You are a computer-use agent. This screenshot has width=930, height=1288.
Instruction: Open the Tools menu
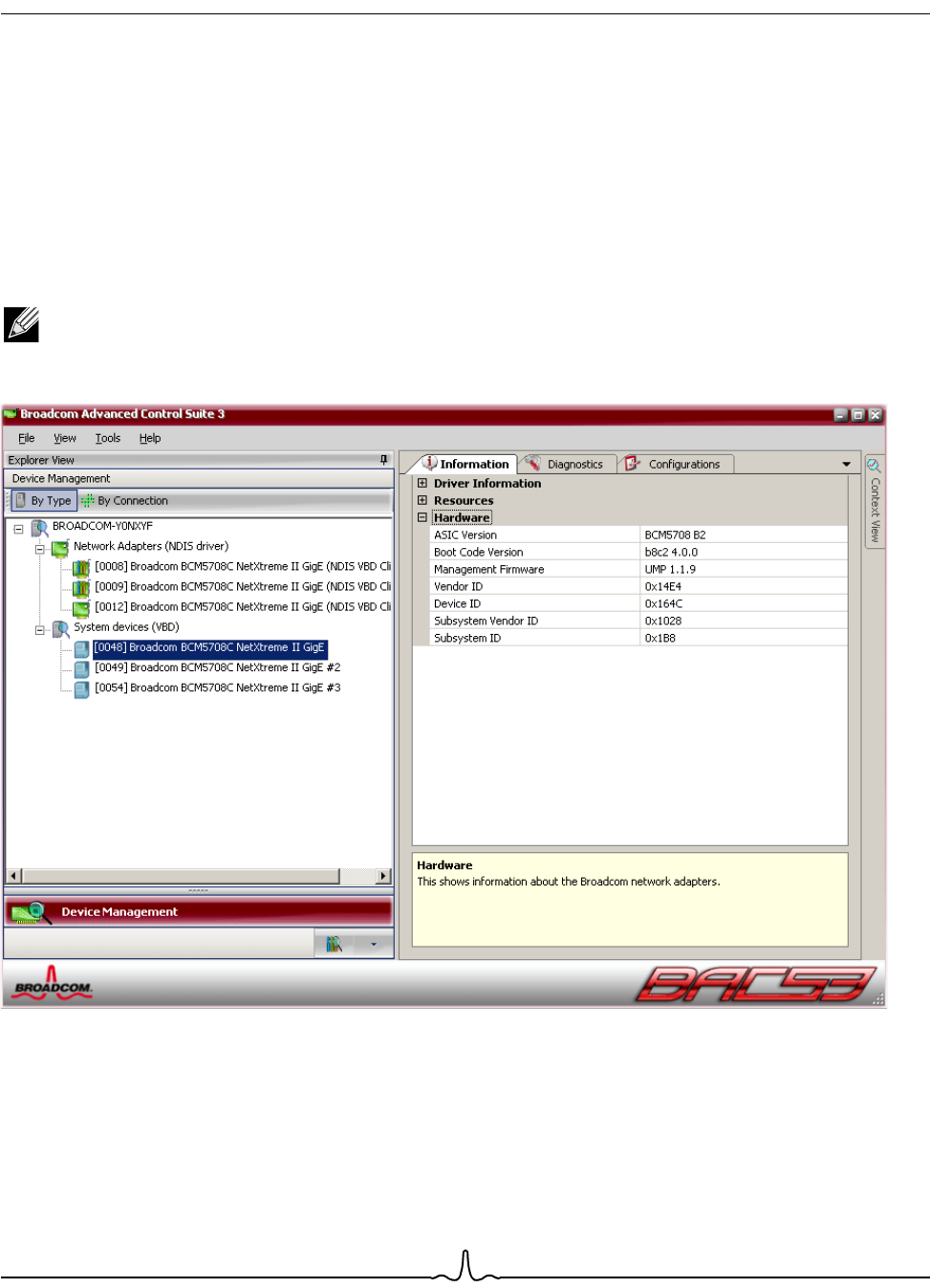[108, 438]
